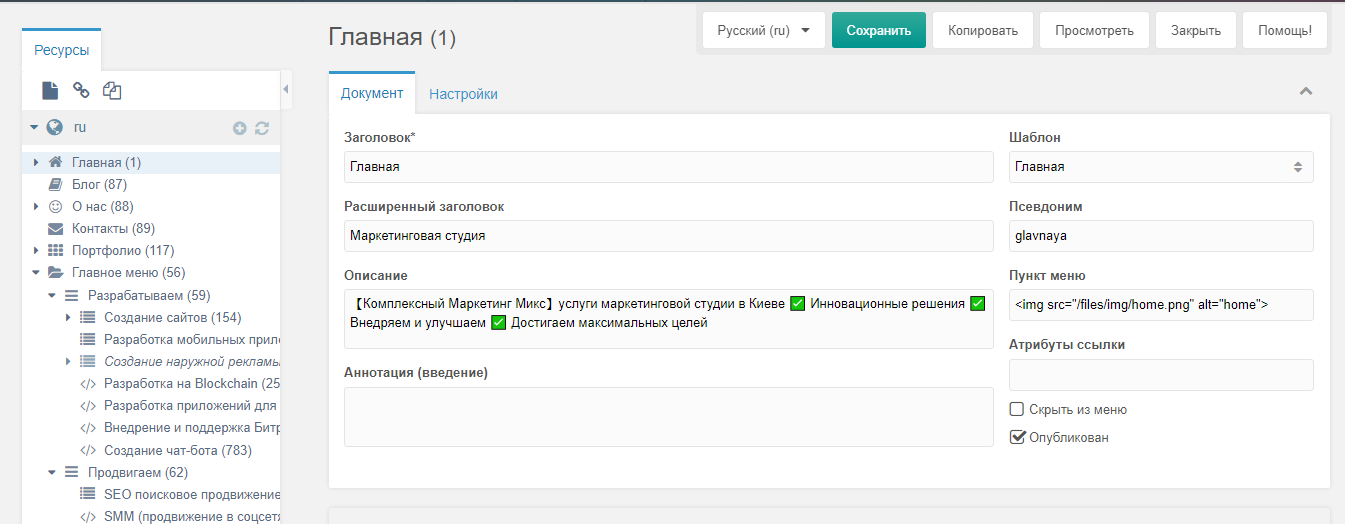The width and height of the screenshot is (1345, 524).
Task: Click the new weblink chain icon
Action: [81, 91]
